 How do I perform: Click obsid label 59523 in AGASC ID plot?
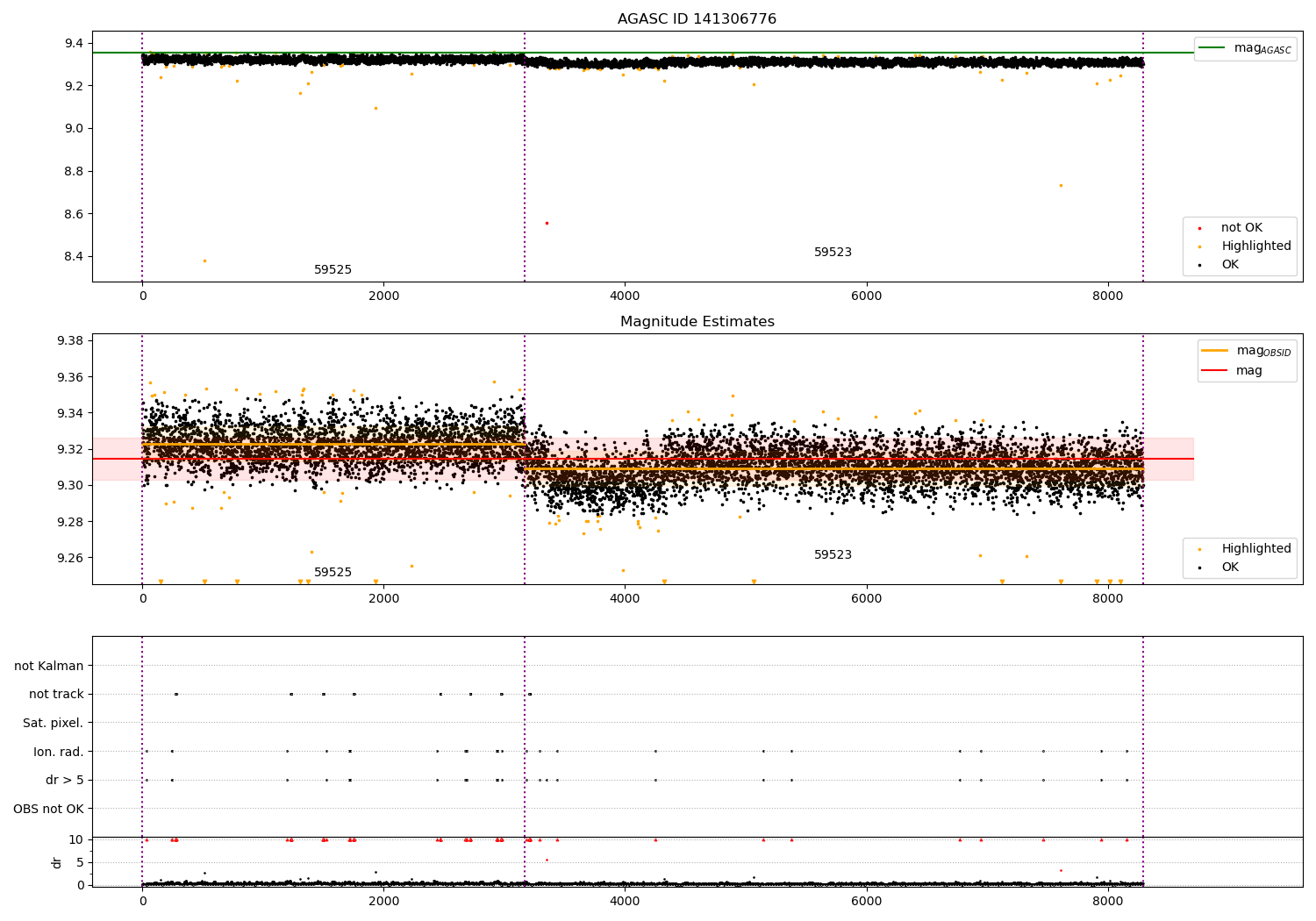click(x=833, y=253)
